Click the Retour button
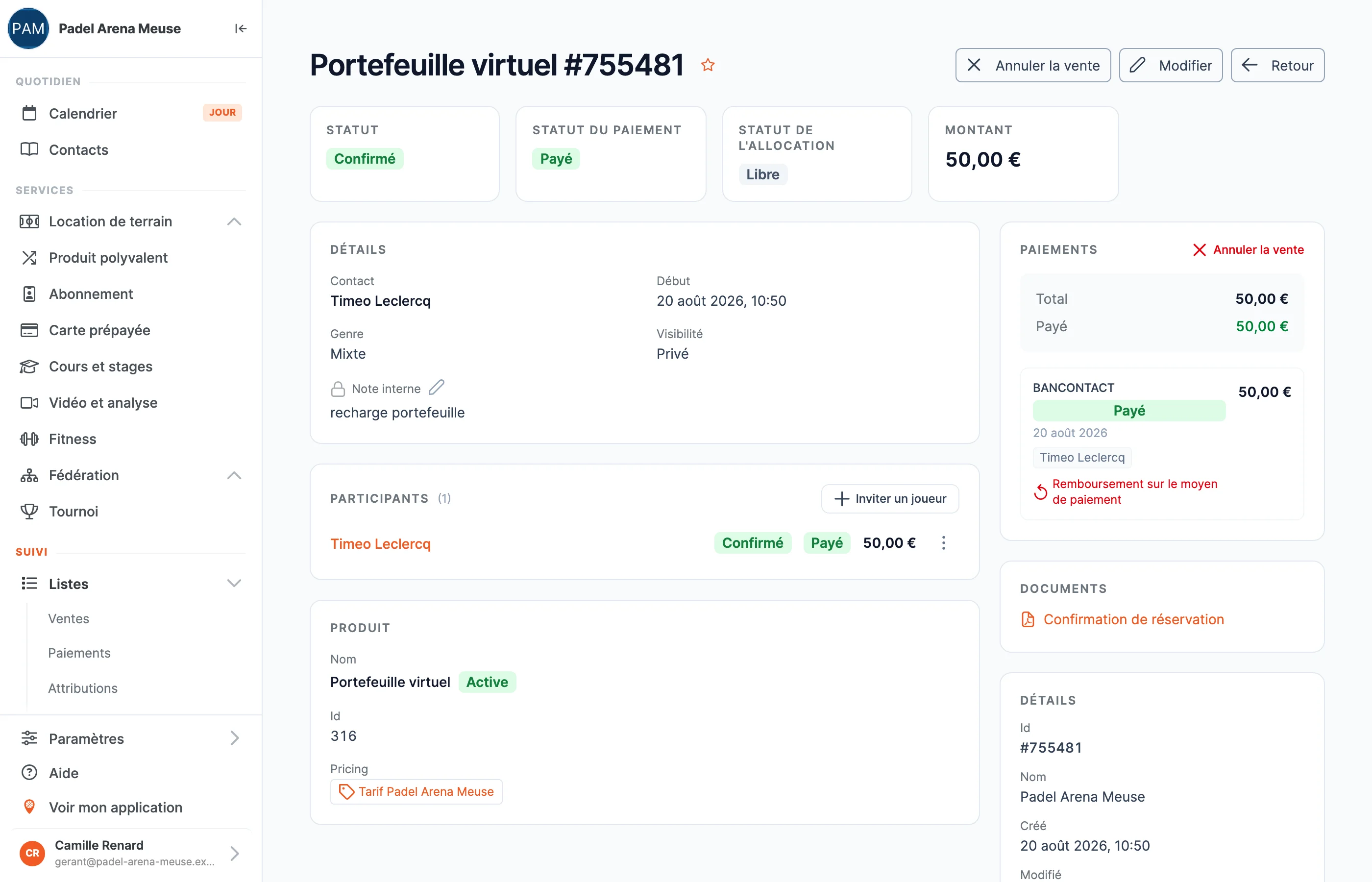Viewport: 1372px width, 882px height. tap(1277, 65)
